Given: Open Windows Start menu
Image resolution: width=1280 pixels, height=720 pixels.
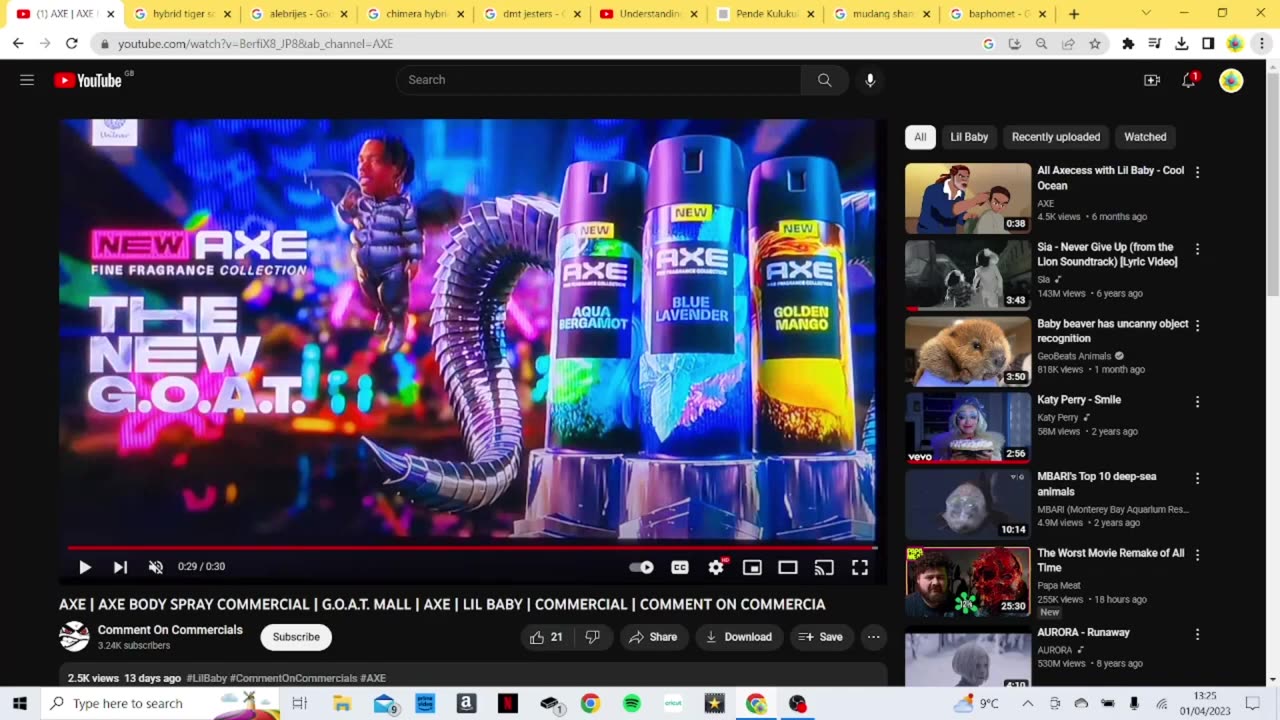Looking at the screenshot, I should [x=19, y=704].
